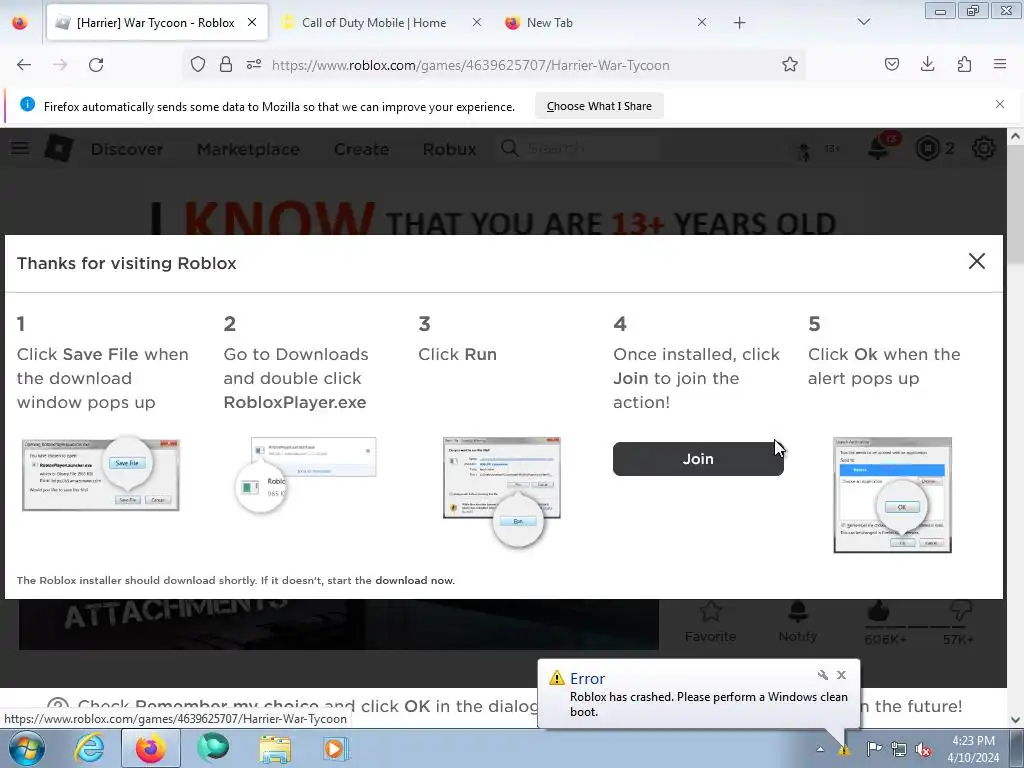
Task: Click the Choose What I Share button
Action: coord(599,106)
